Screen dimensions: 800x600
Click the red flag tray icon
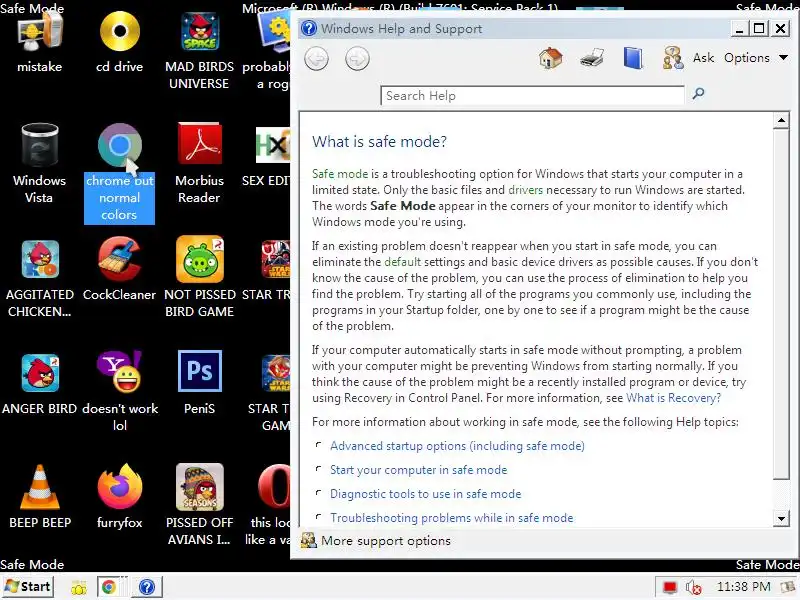click(x=670, y=588)
